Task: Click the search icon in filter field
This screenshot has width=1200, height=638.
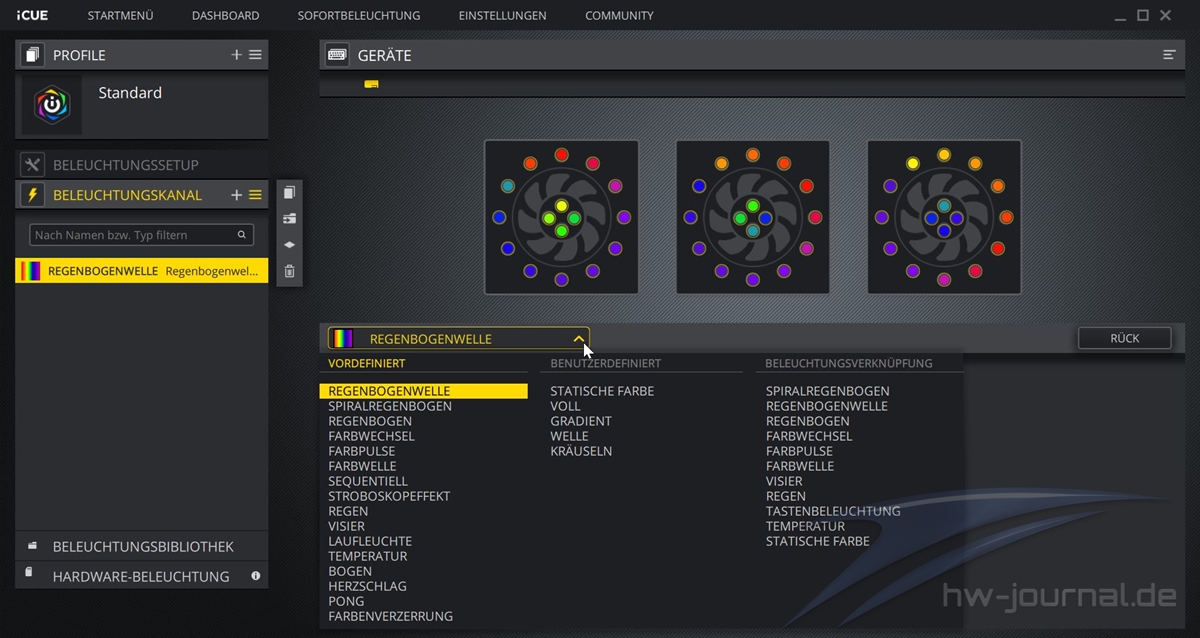Action: [242, 235]
